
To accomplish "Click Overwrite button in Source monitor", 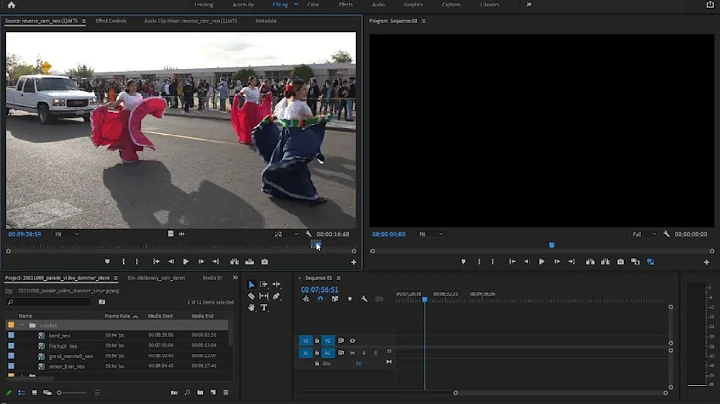I will point(249,262).
